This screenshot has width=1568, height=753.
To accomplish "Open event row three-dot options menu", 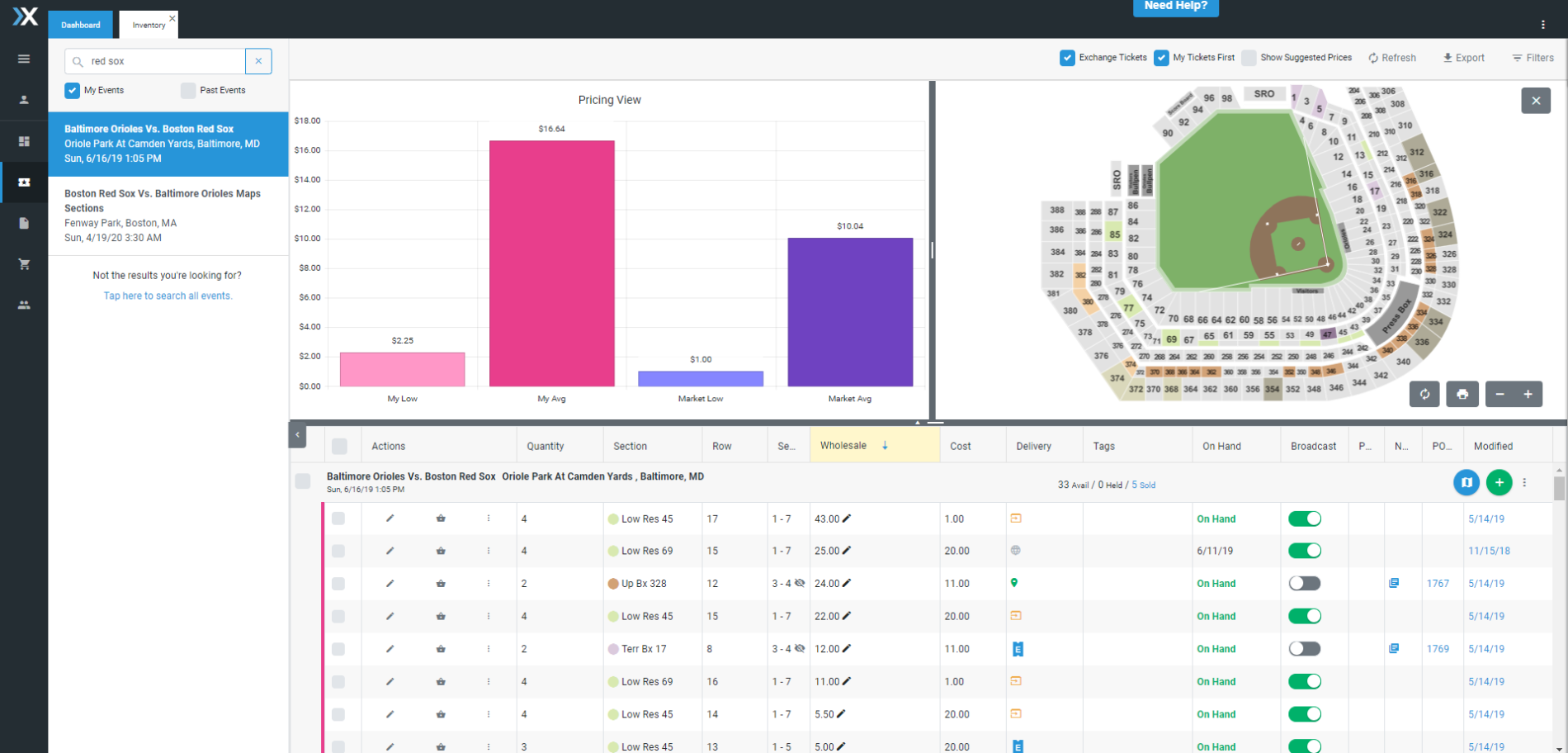I will tap(1524, 482).
